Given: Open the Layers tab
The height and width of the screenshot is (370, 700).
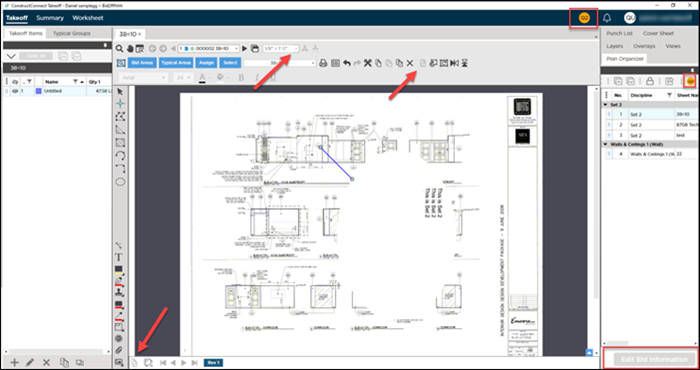Looking at the screenshot, I should pyautogui.click(x=614, y=46).
